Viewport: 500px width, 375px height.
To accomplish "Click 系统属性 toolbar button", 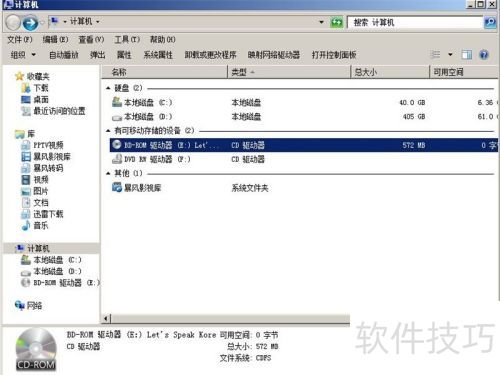I will coord(158,55).
